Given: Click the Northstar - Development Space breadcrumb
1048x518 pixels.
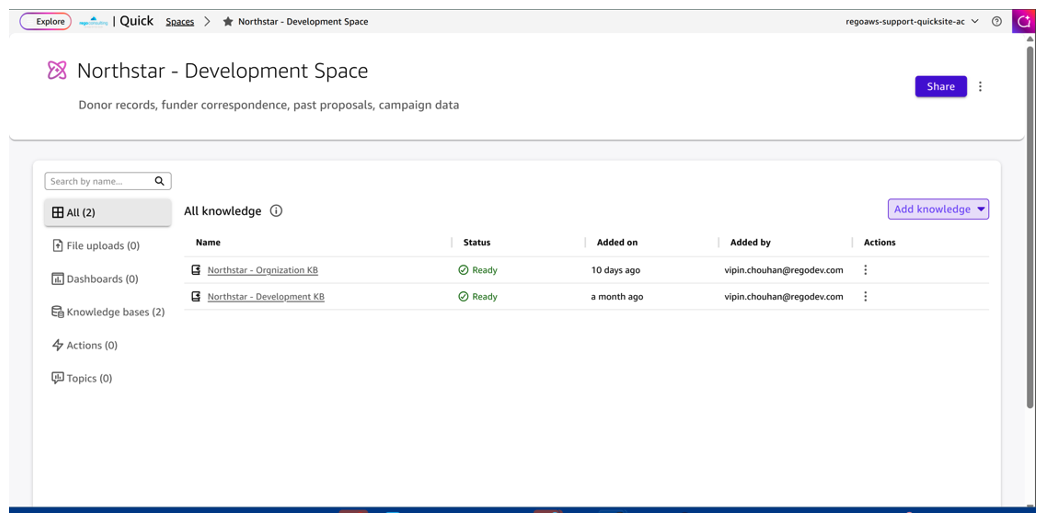Looking at the screenshot, I should tap(303, 21).
